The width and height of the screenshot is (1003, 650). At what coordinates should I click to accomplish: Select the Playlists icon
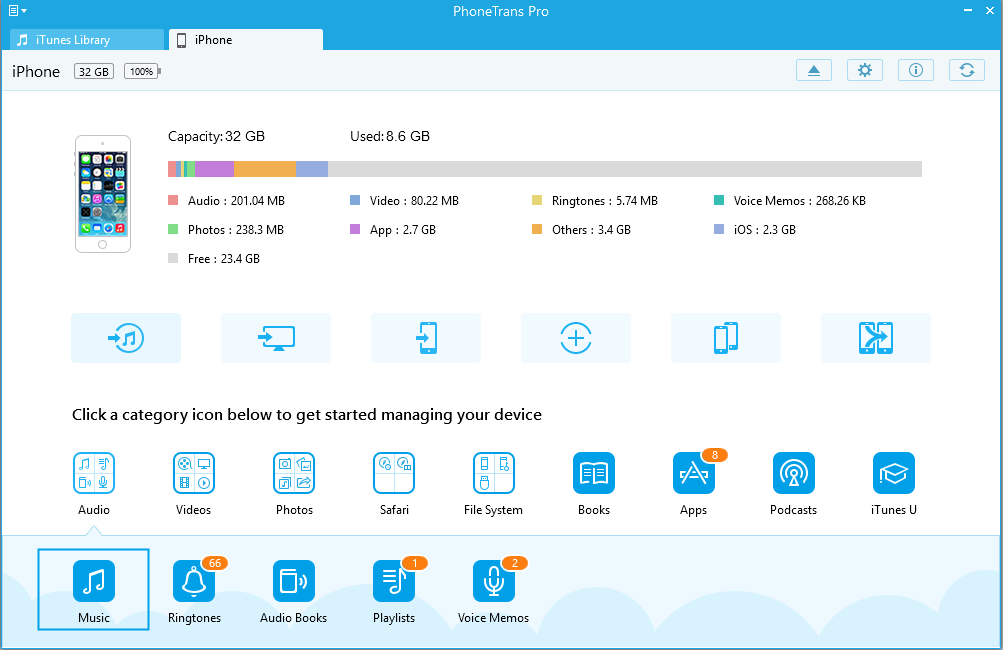(x=394, y=581)
